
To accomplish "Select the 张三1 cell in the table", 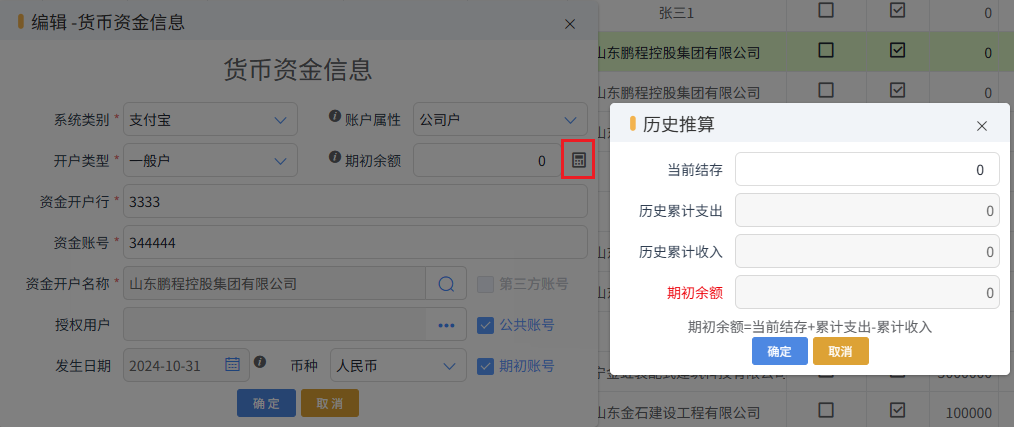I will [x=676, y=12].
